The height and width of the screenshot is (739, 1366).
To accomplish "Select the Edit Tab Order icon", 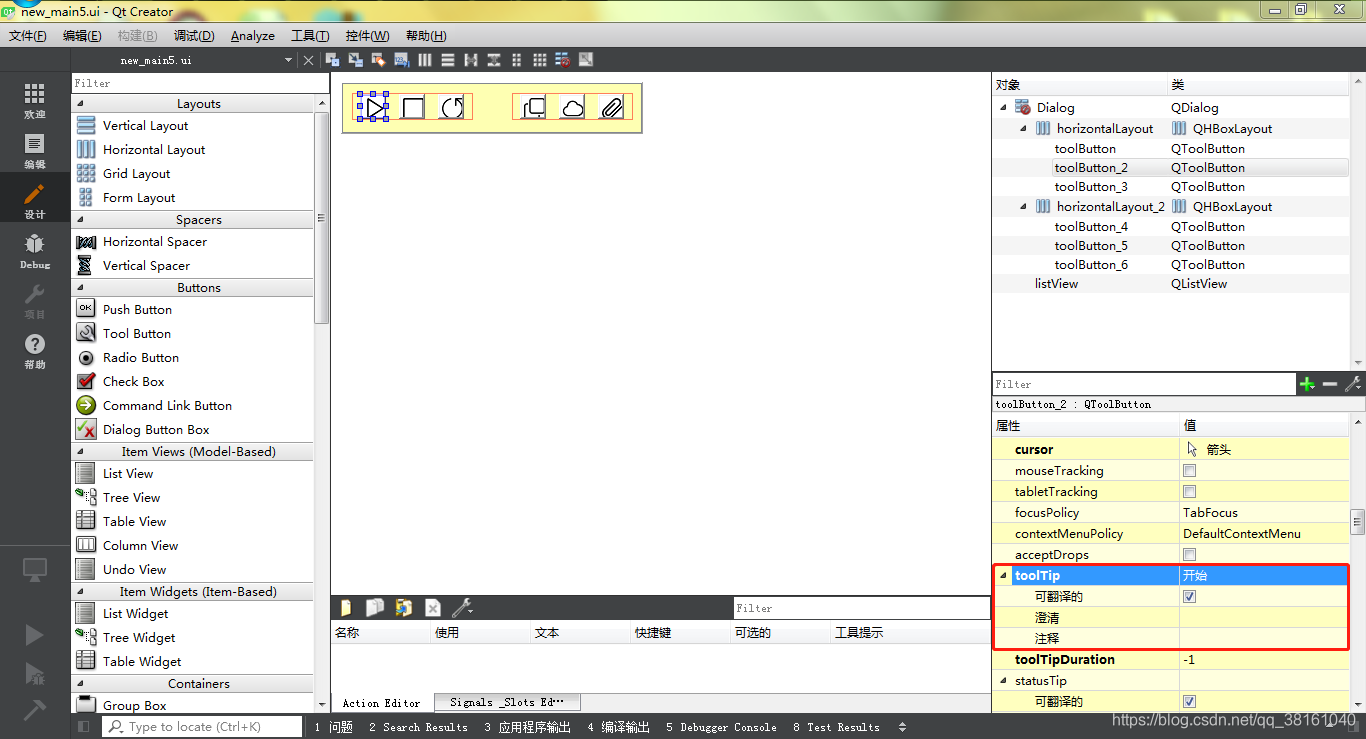I will pyautogui.click(x=402, y=60).
